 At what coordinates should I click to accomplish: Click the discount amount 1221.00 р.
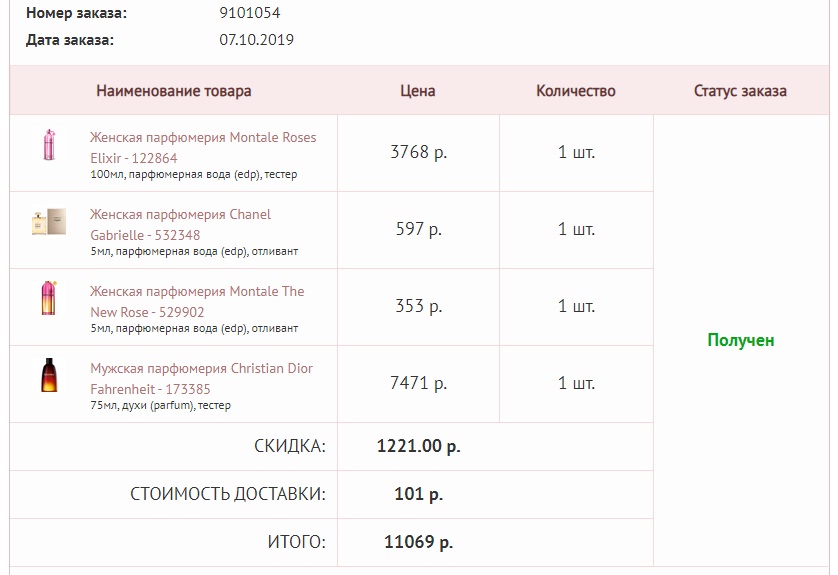(x=418, y=446)
